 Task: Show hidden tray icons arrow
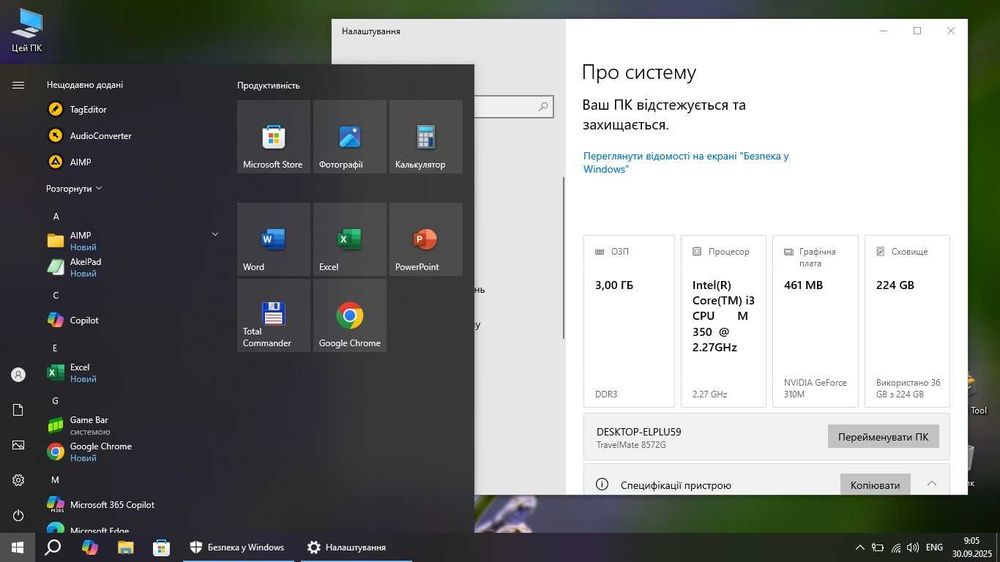tap(860, 547)
